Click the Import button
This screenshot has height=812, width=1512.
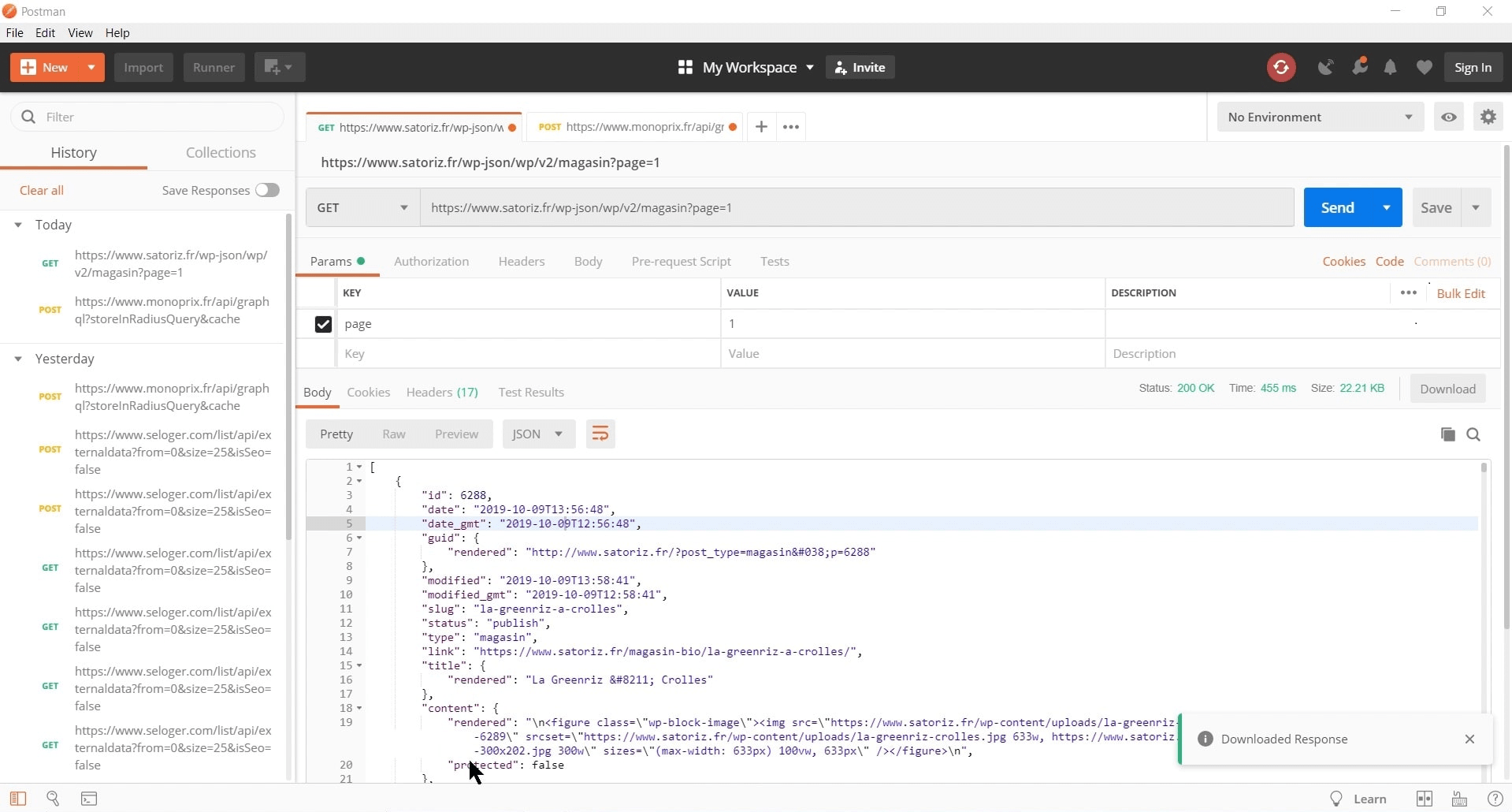pos(143,68)
